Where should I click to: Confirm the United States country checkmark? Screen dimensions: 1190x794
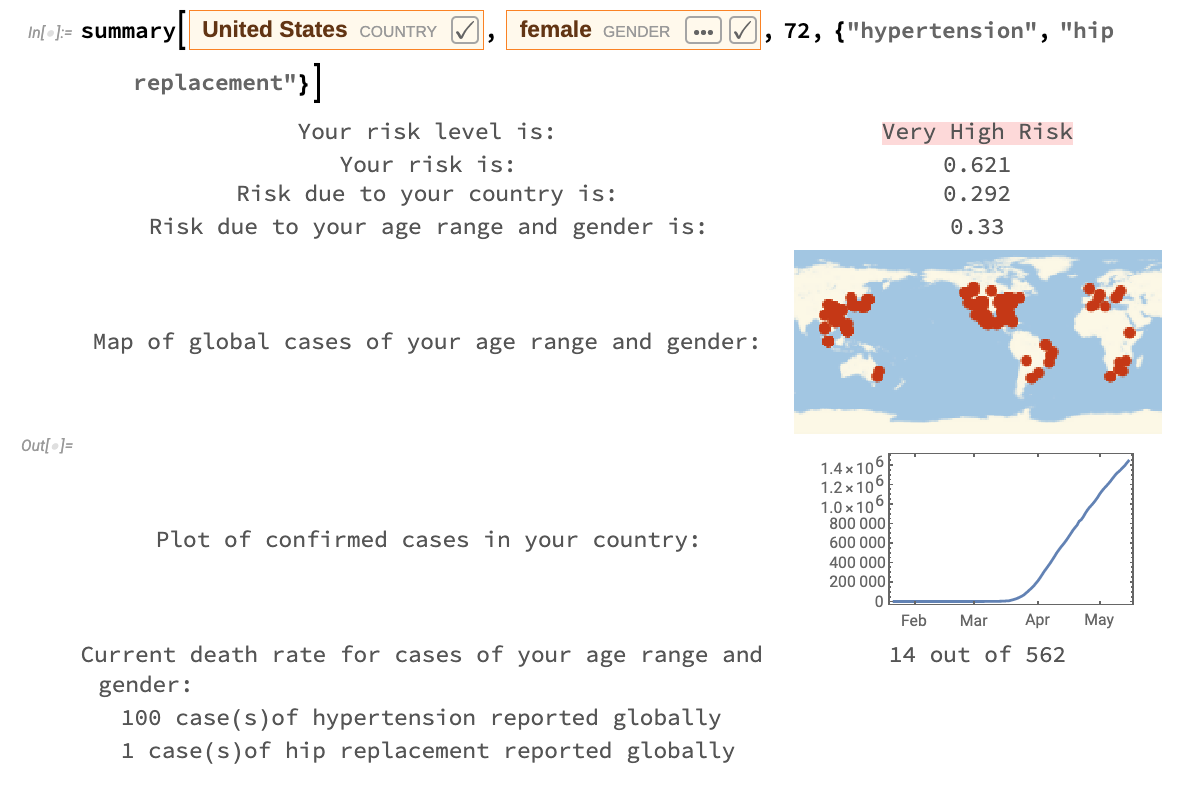(465, 31)
